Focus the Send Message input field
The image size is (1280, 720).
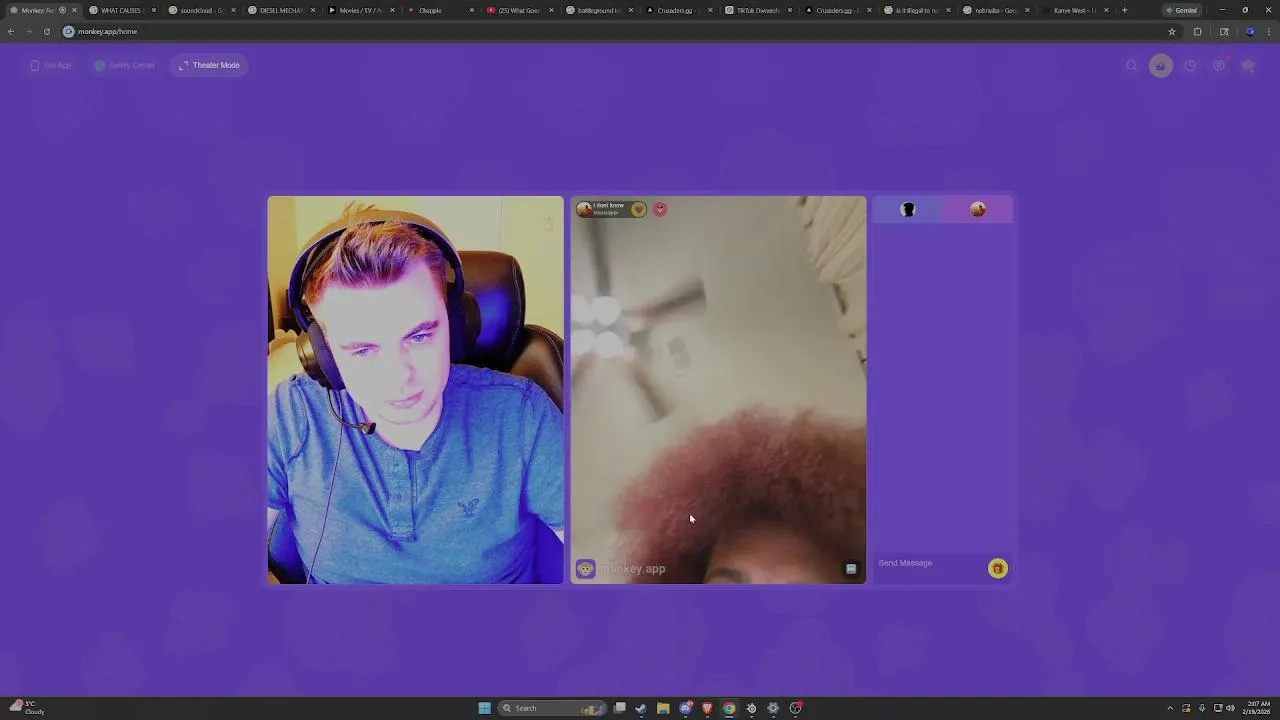tap(930, 563)
